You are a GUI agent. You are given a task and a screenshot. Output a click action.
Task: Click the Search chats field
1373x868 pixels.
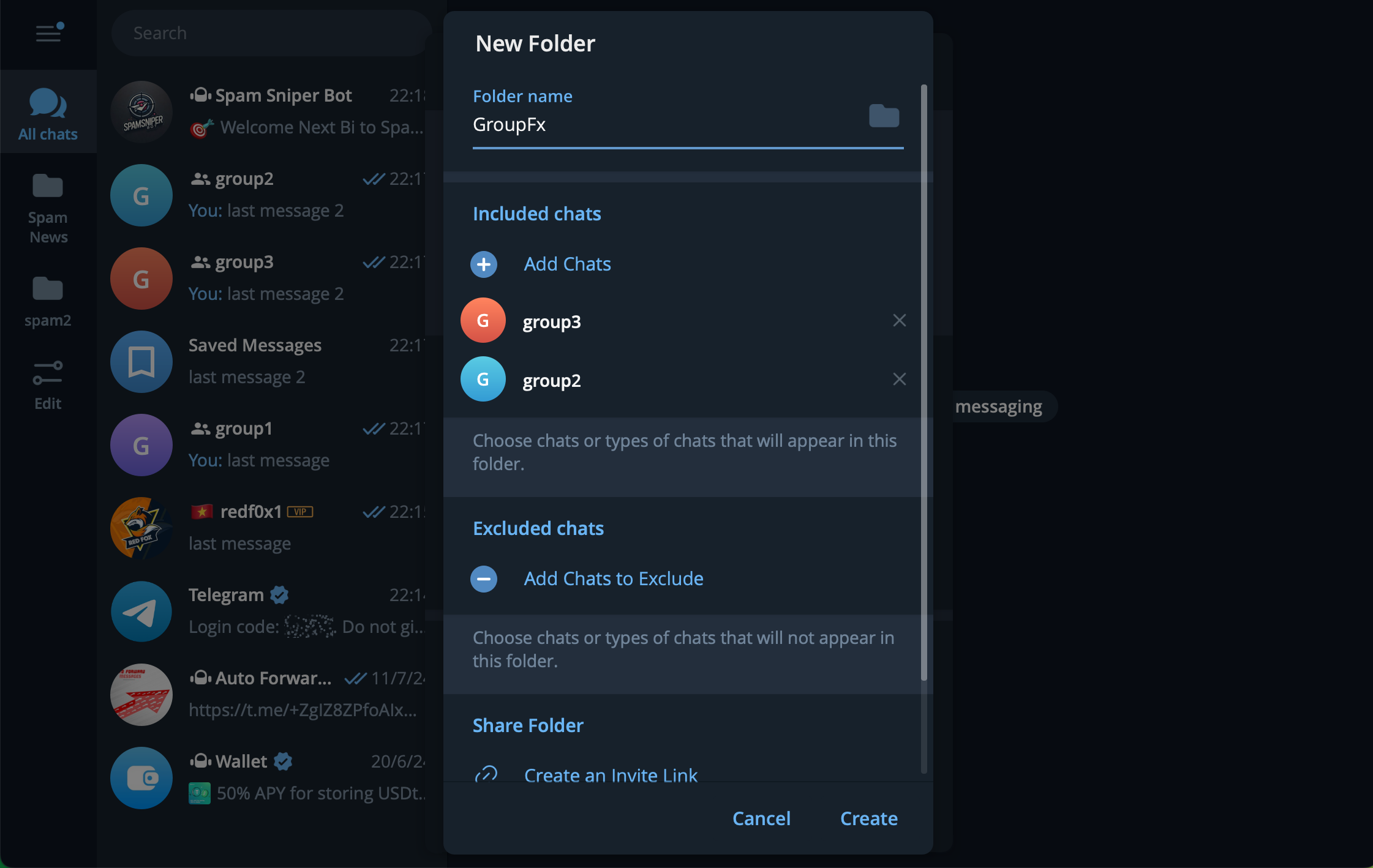[269, 33]
